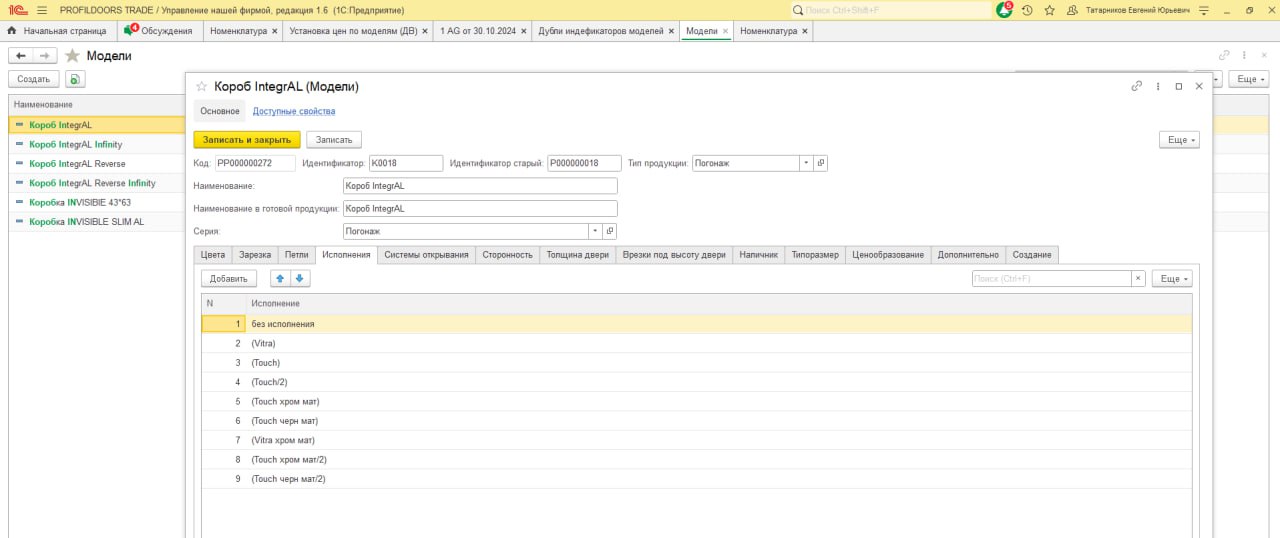
Task: Open the Тип продукции item via open button
Action: click(821, 163)
